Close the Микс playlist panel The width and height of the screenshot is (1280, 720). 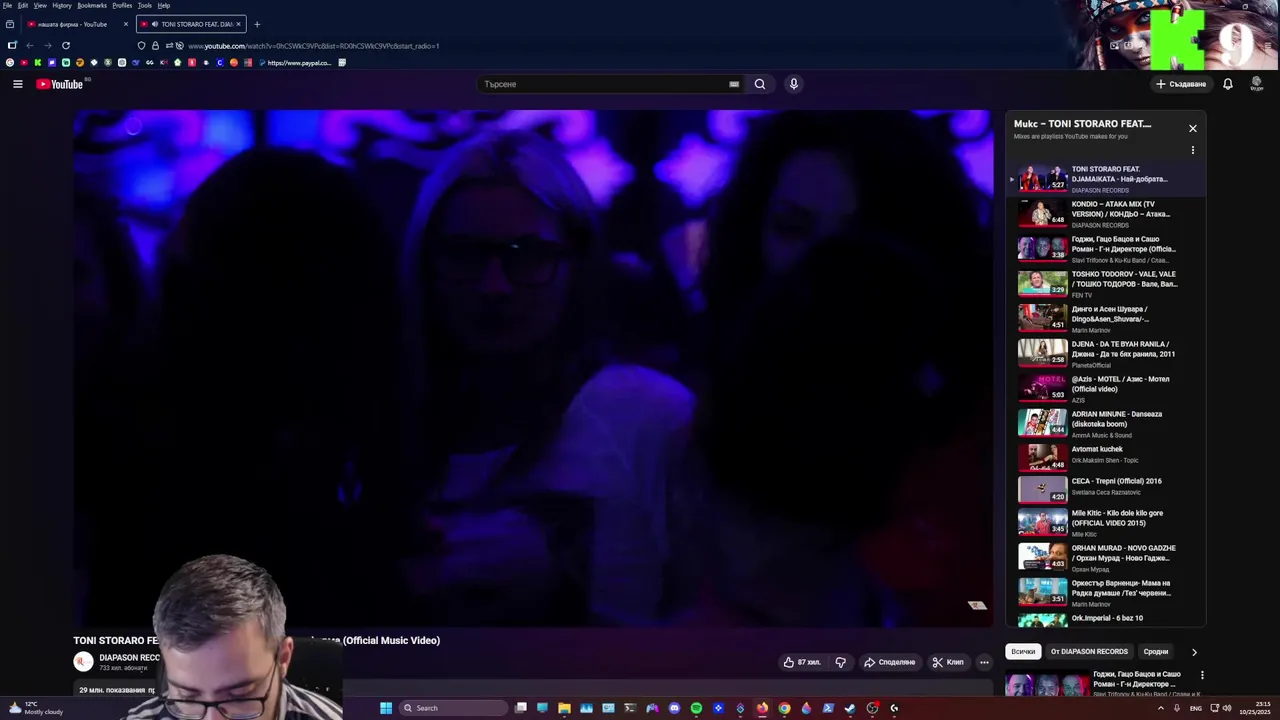[1192, 128]
